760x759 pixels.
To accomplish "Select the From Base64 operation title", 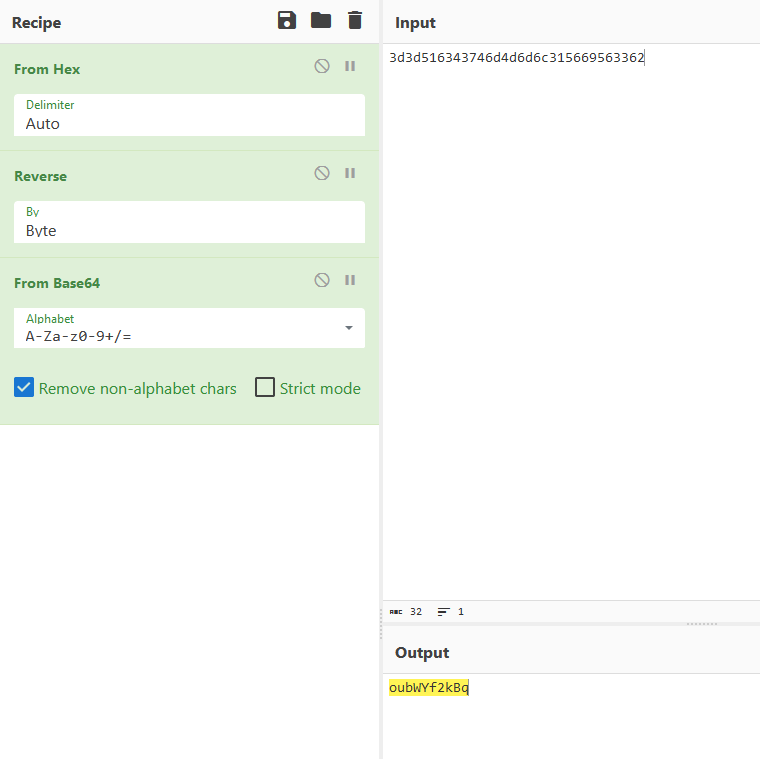I will click(57, 283).
